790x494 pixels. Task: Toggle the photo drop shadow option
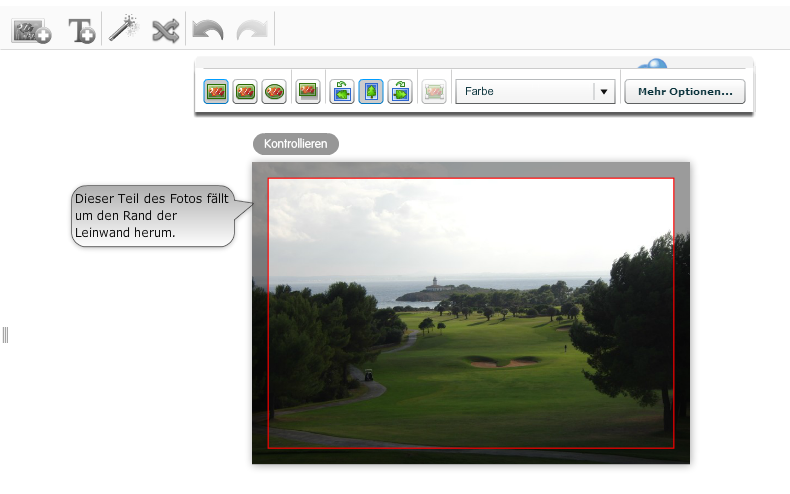point(307,92)
